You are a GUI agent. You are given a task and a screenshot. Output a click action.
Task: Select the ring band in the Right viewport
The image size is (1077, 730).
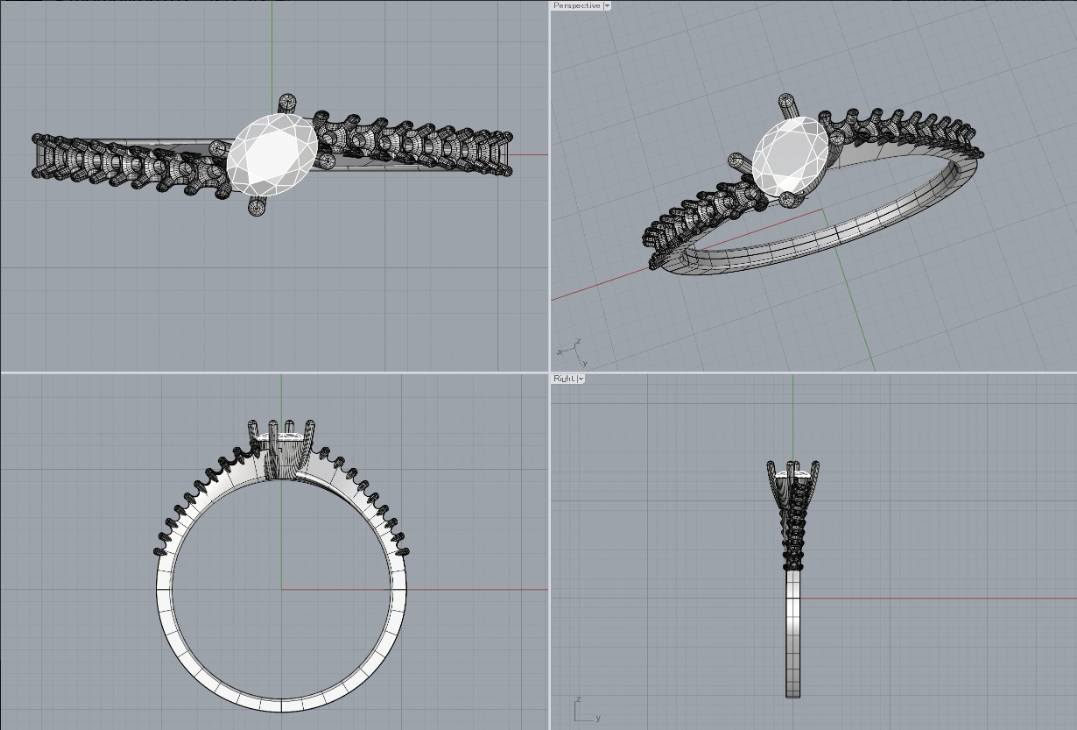793,635
